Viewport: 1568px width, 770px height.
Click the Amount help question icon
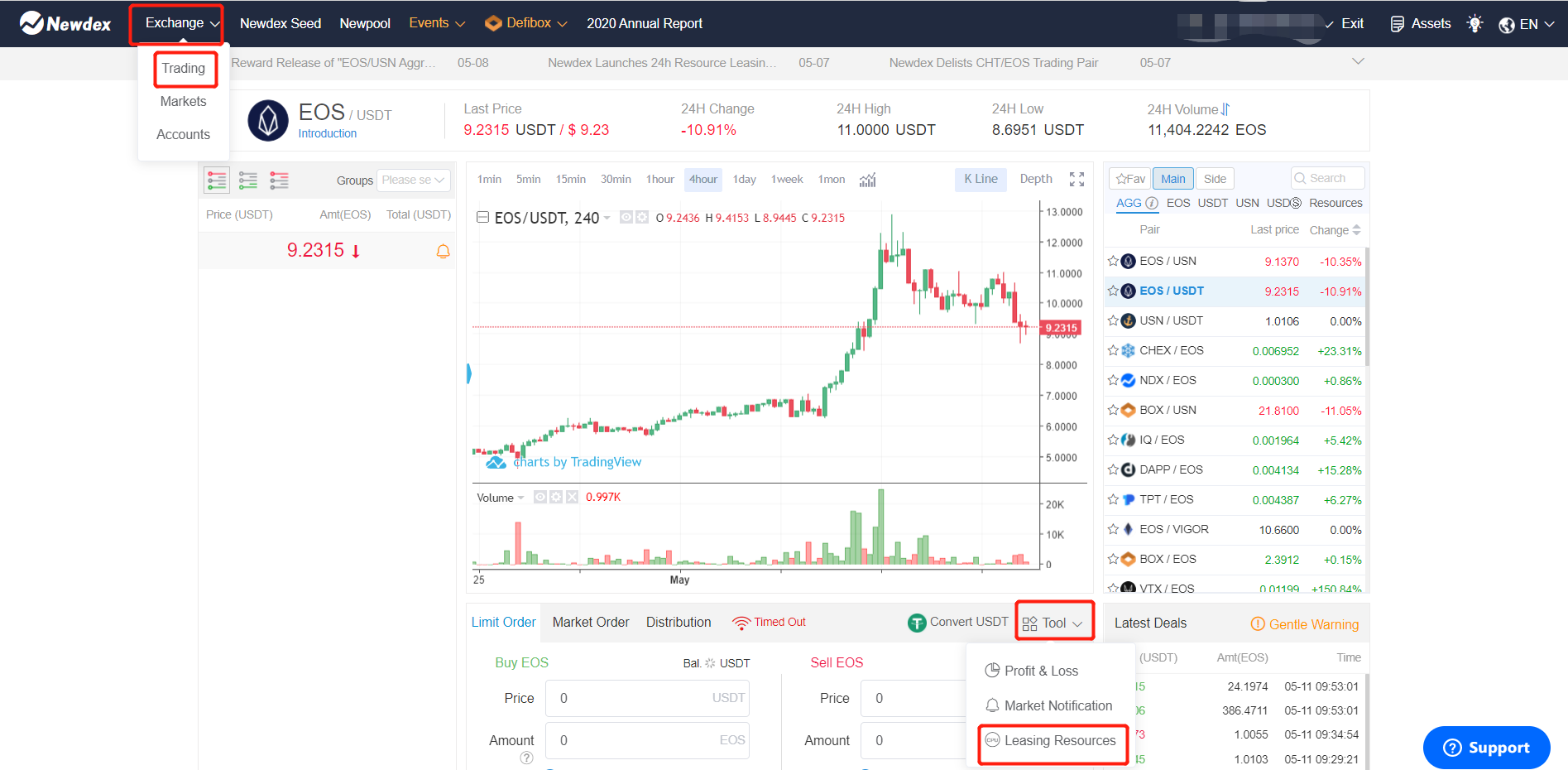pos(526,758)
